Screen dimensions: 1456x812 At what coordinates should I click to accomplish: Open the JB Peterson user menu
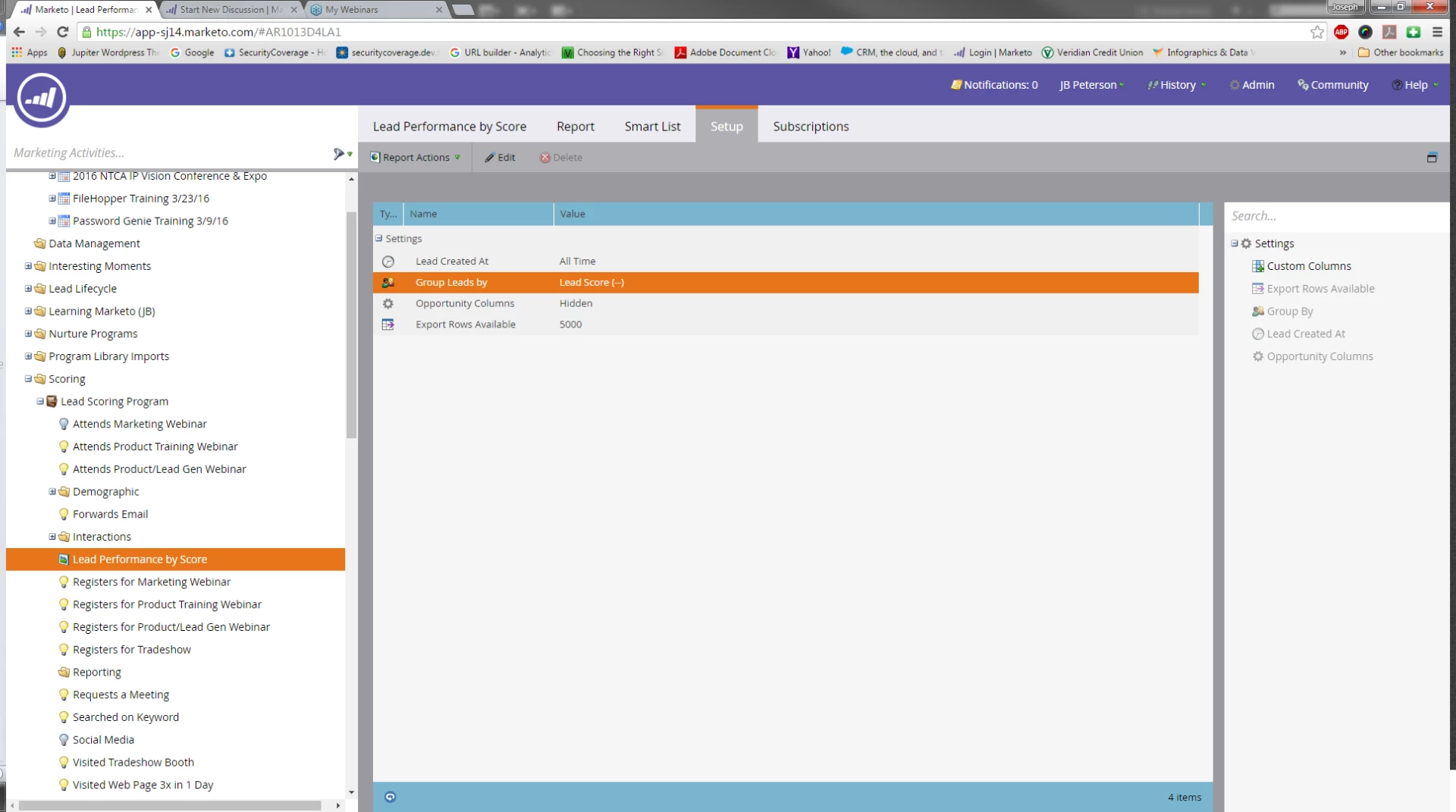pyautogui.click(x=1091, y=85)
